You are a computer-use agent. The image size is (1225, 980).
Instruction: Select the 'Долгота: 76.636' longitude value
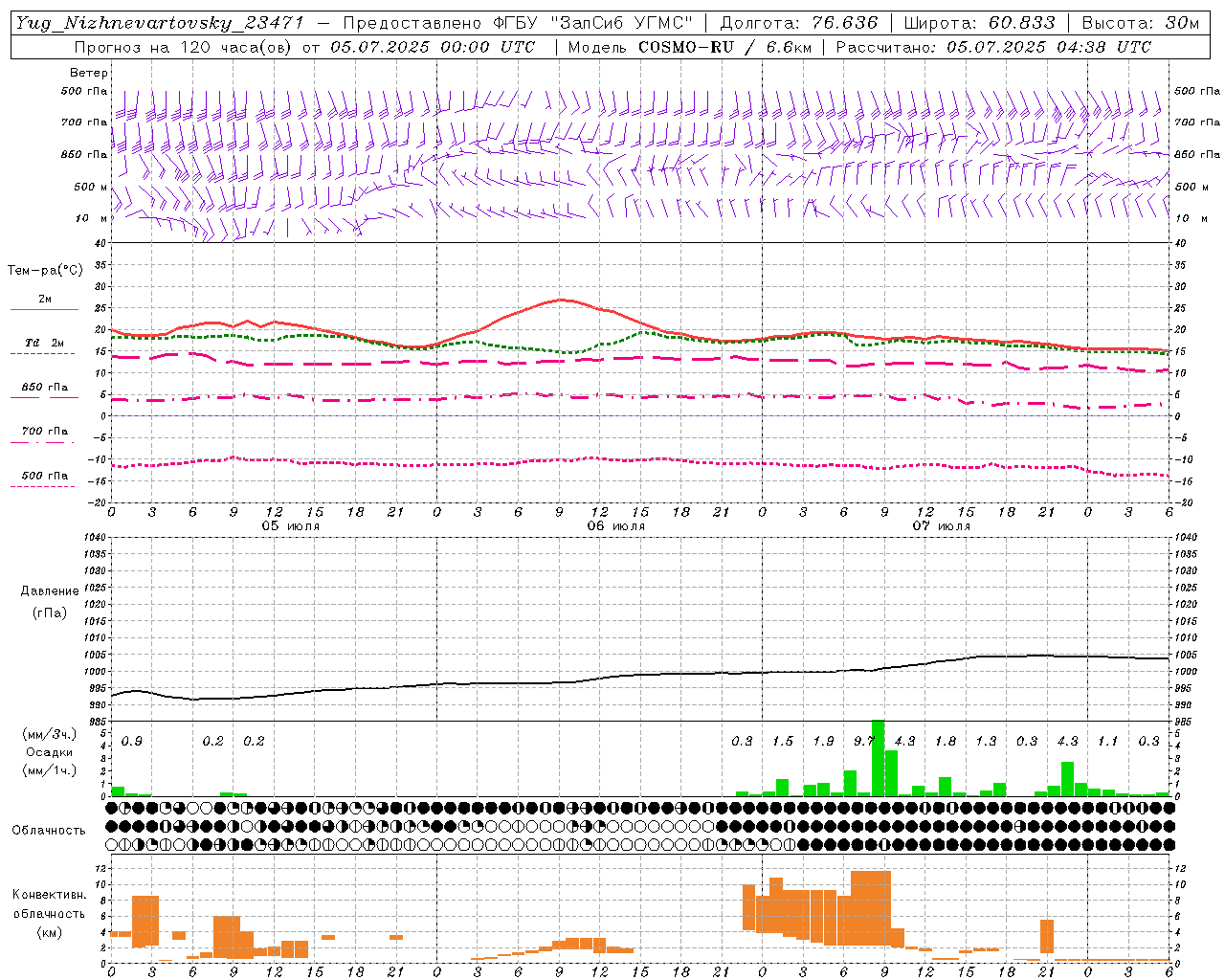click(x=799, y=24)
